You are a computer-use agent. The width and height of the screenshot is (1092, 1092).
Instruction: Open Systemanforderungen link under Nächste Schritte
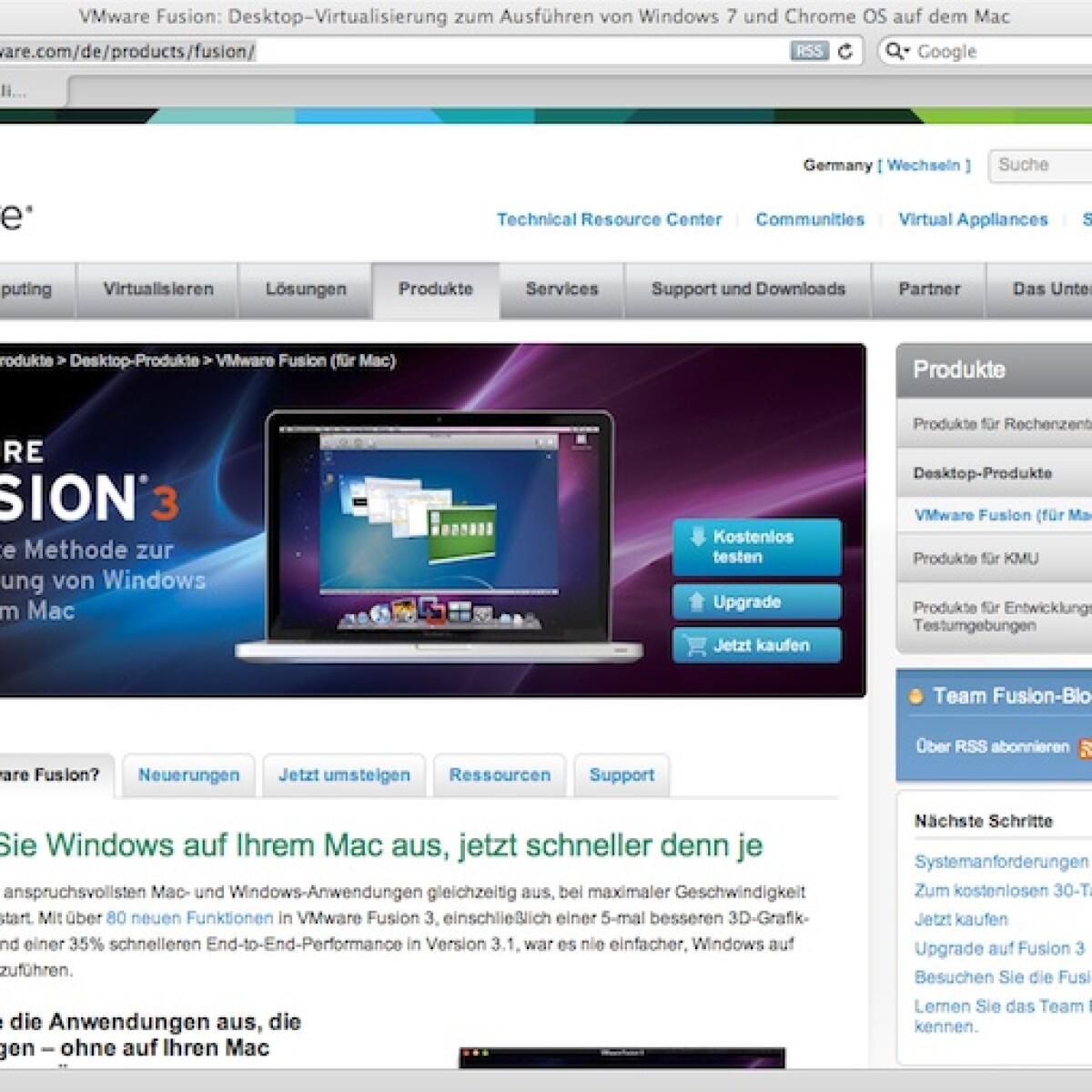[1001, 861]
